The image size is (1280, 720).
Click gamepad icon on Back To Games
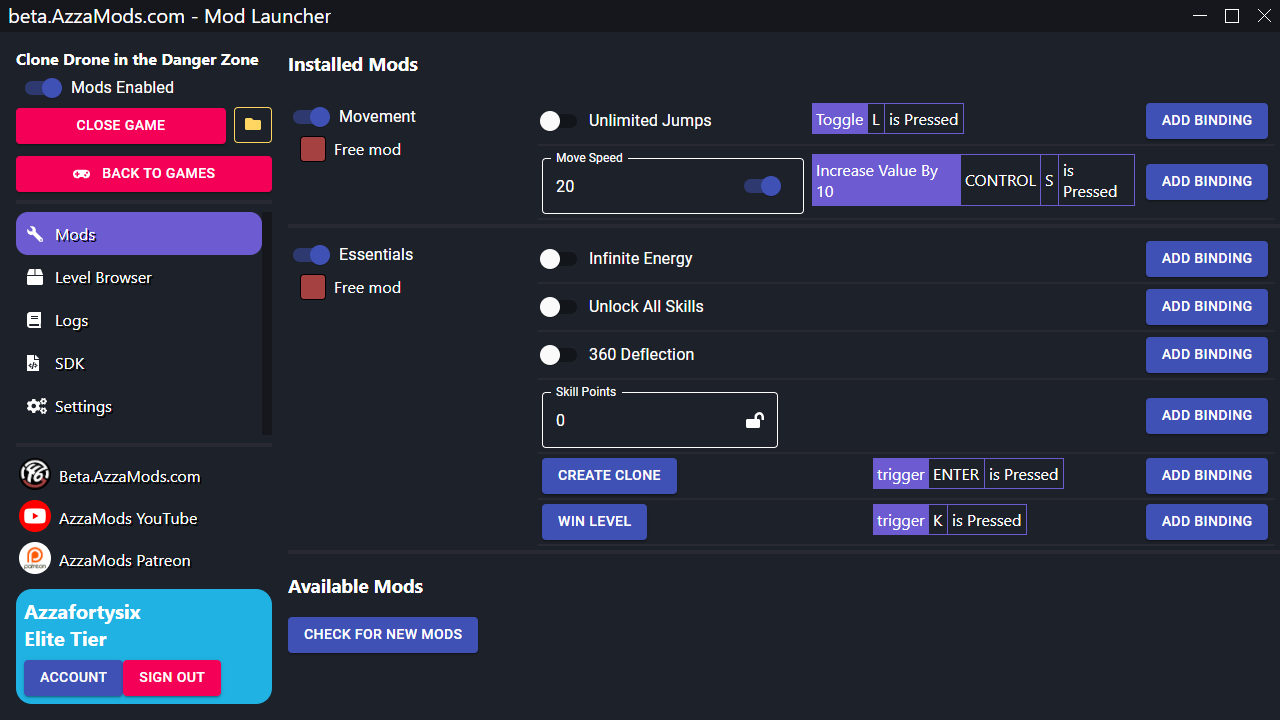coord(82,173)
